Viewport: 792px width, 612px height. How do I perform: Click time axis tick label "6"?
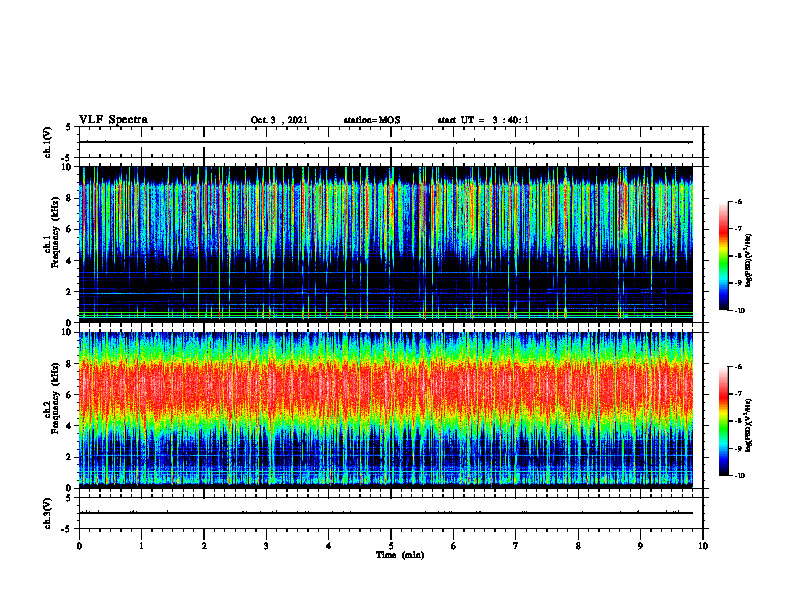pos(454,546)
